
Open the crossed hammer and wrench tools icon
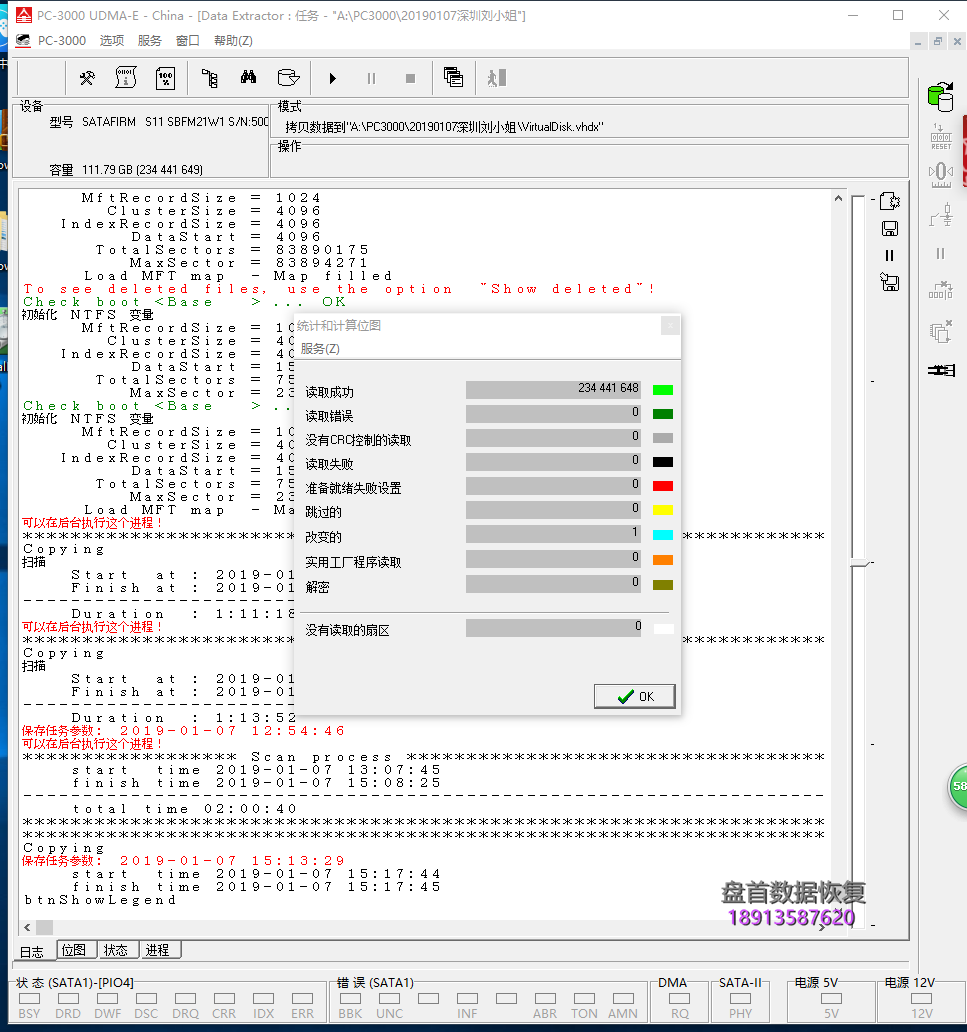click(x=87, y=78)
